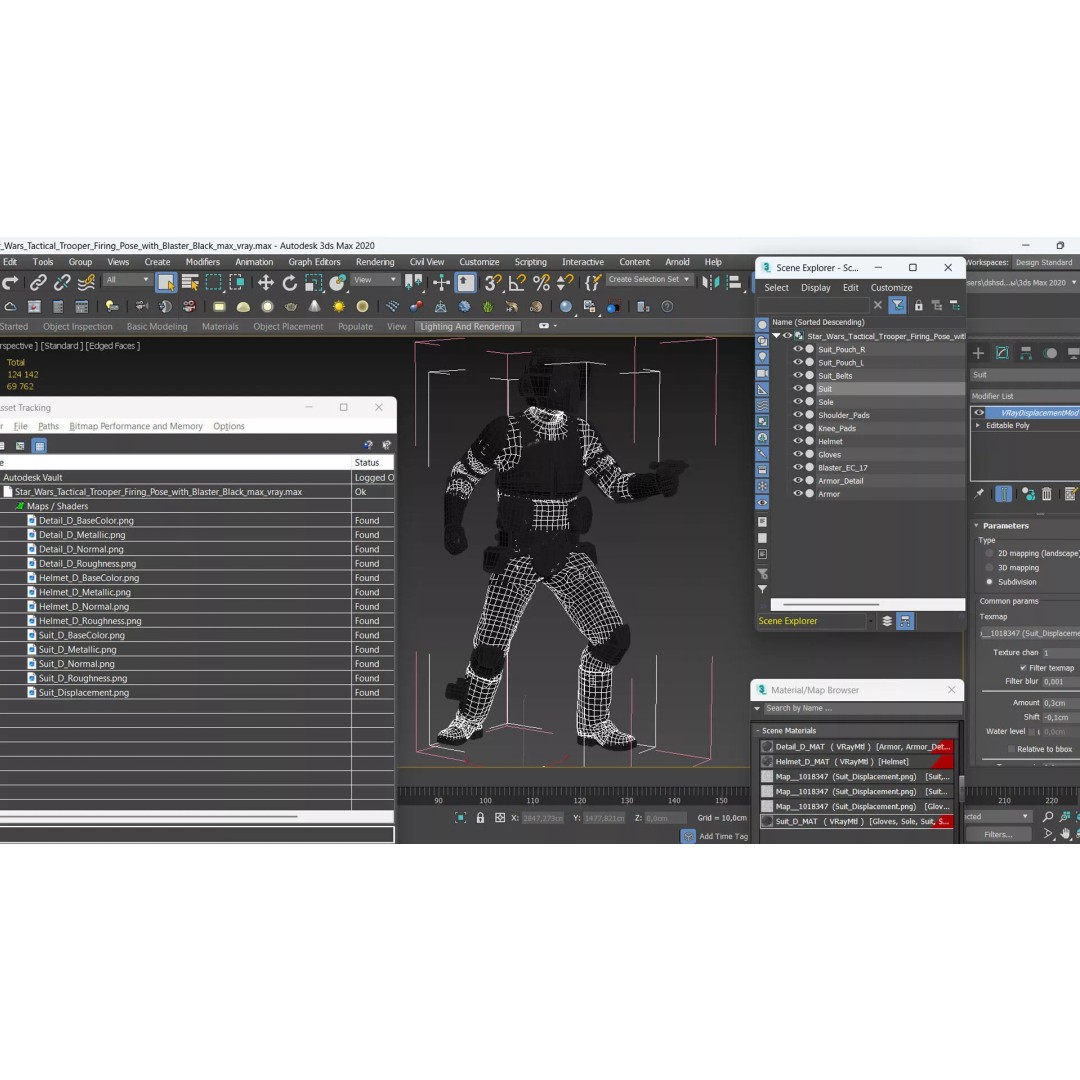Toggle the Filter texmap checkbox
1080x1080 pixels.
click(x=1023, y=667)
